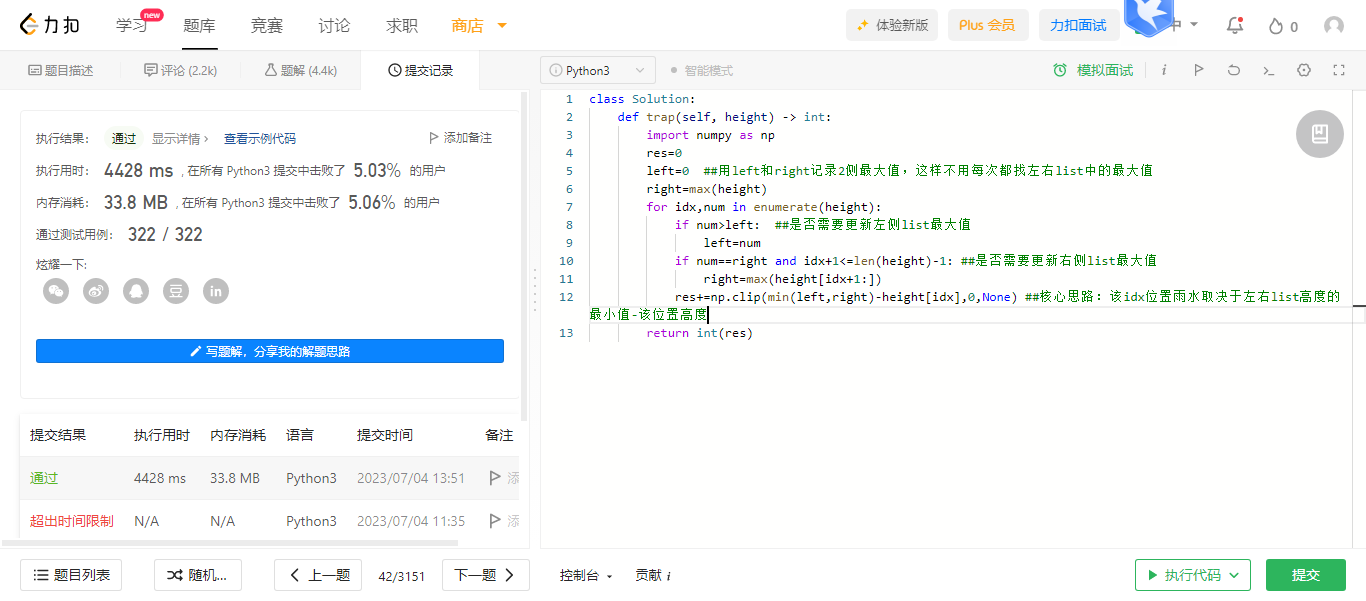Switch to the 题目描述 tab
This screenshot has width=1366, height=601.
tap(61, 70)
